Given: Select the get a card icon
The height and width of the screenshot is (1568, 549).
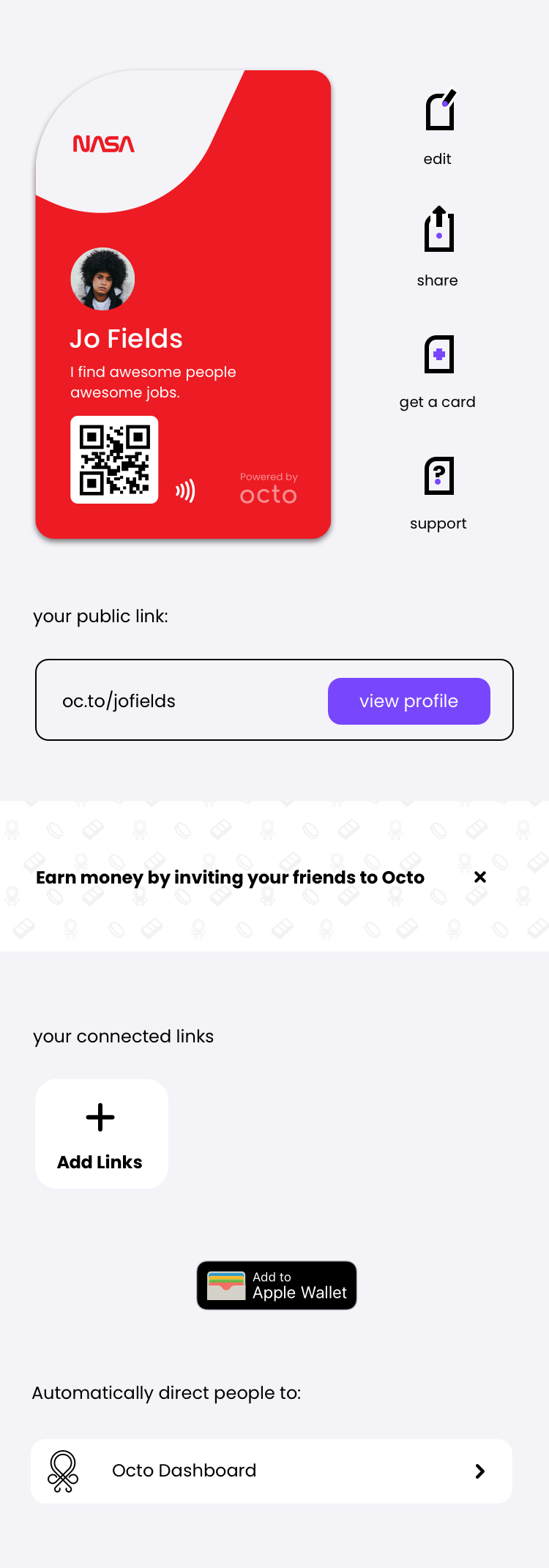Looking at the screenshot, I should click(x=439, y=354).
